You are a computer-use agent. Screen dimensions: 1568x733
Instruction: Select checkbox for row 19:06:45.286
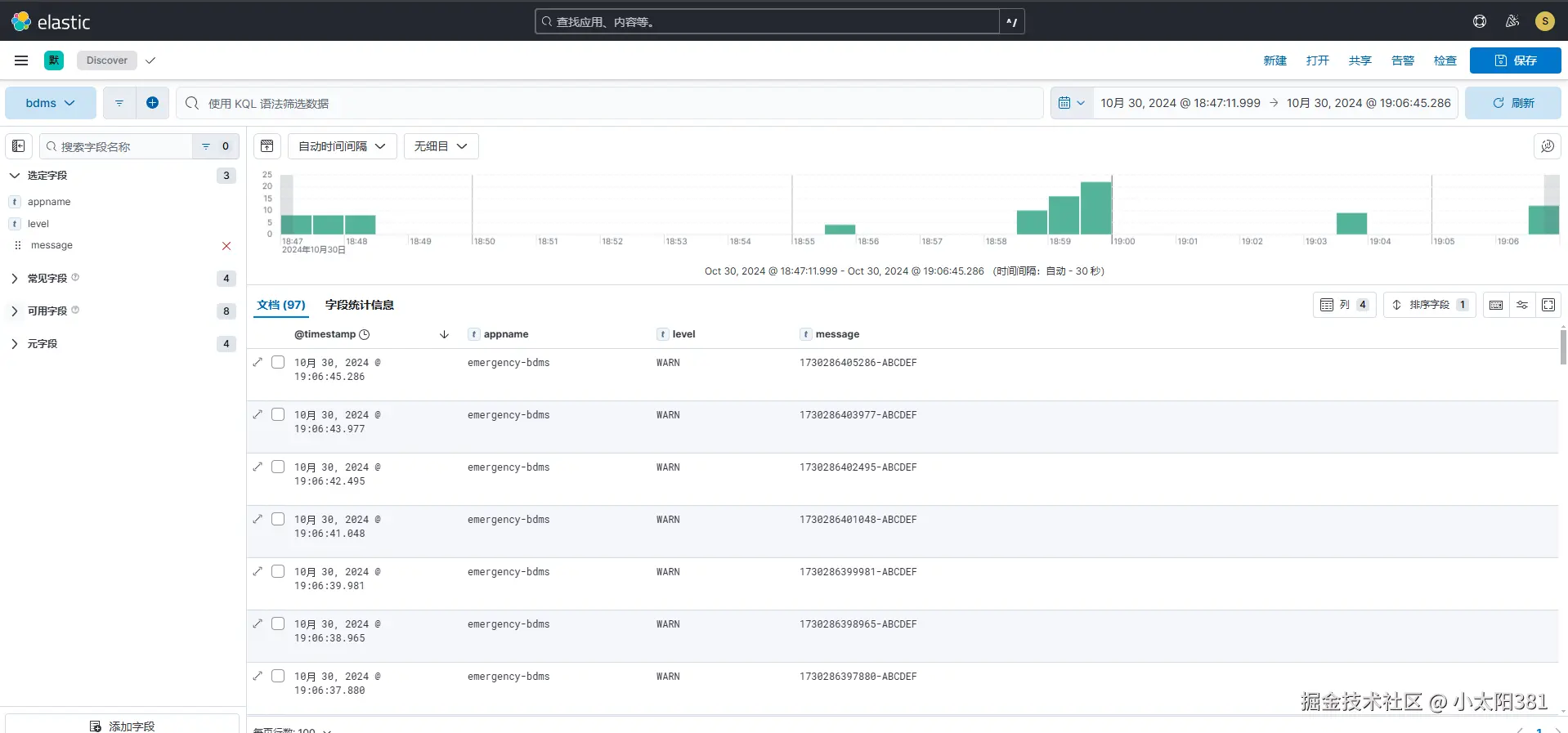coord(278,362)
